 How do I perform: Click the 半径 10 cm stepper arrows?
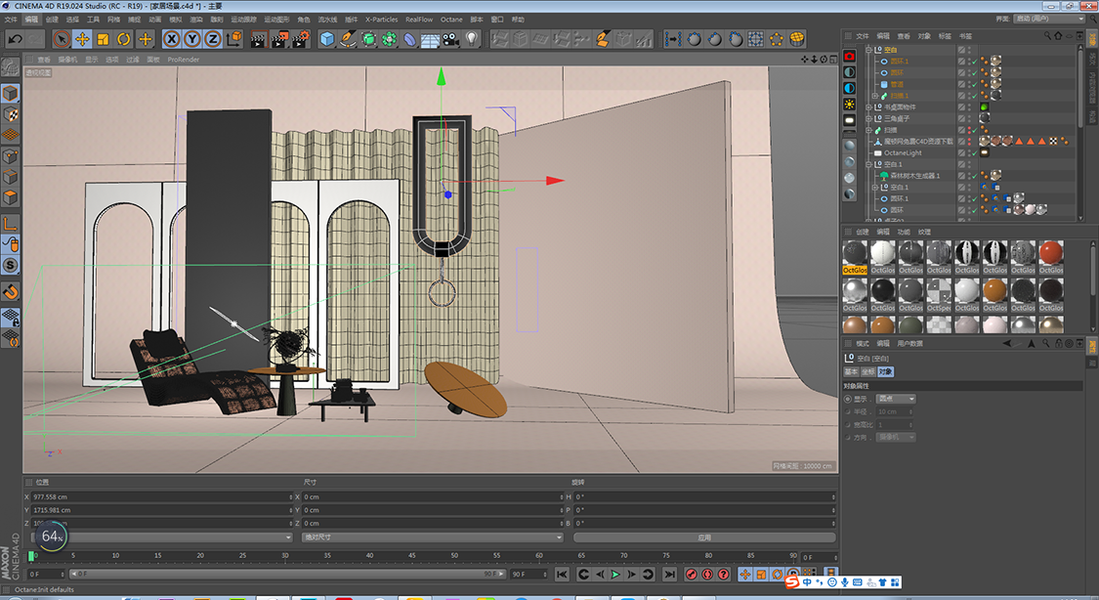910,411
